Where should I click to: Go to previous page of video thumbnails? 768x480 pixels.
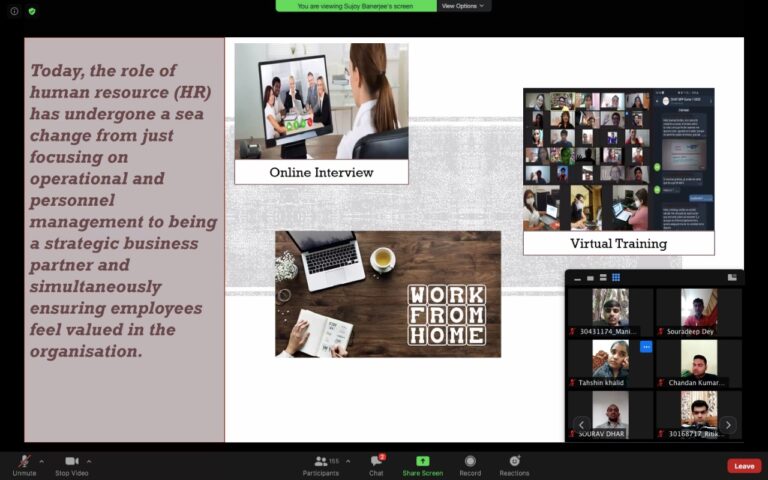581,425
